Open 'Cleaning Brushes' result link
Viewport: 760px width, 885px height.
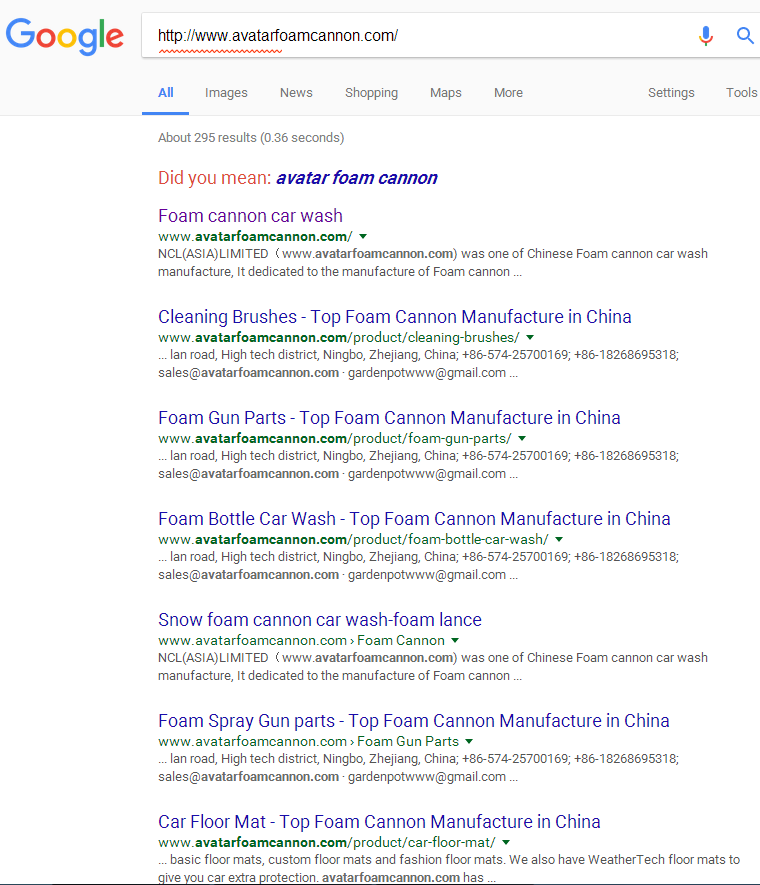tap(394, 317)
